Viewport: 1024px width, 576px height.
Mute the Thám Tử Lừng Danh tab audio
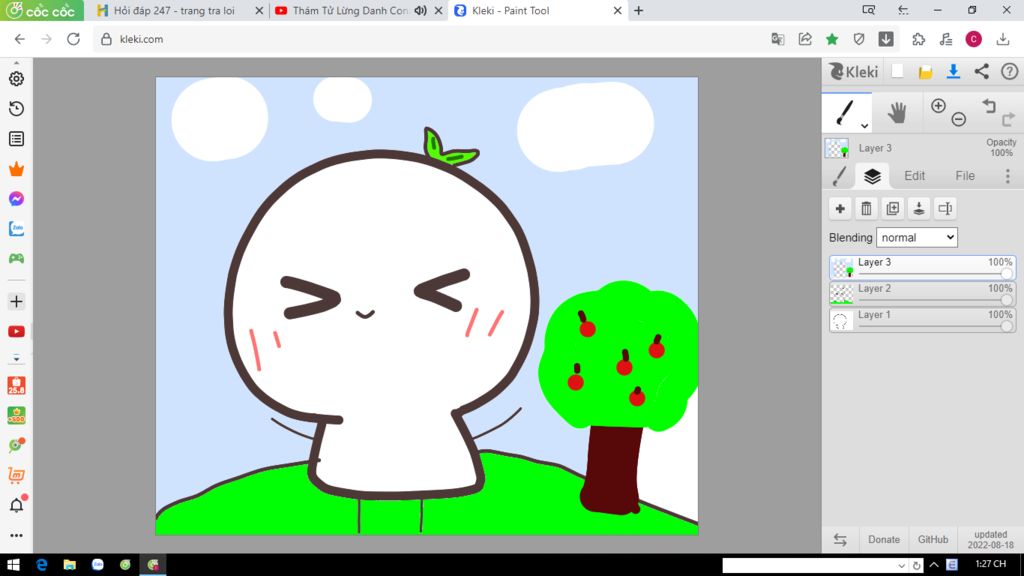point(421,10)
